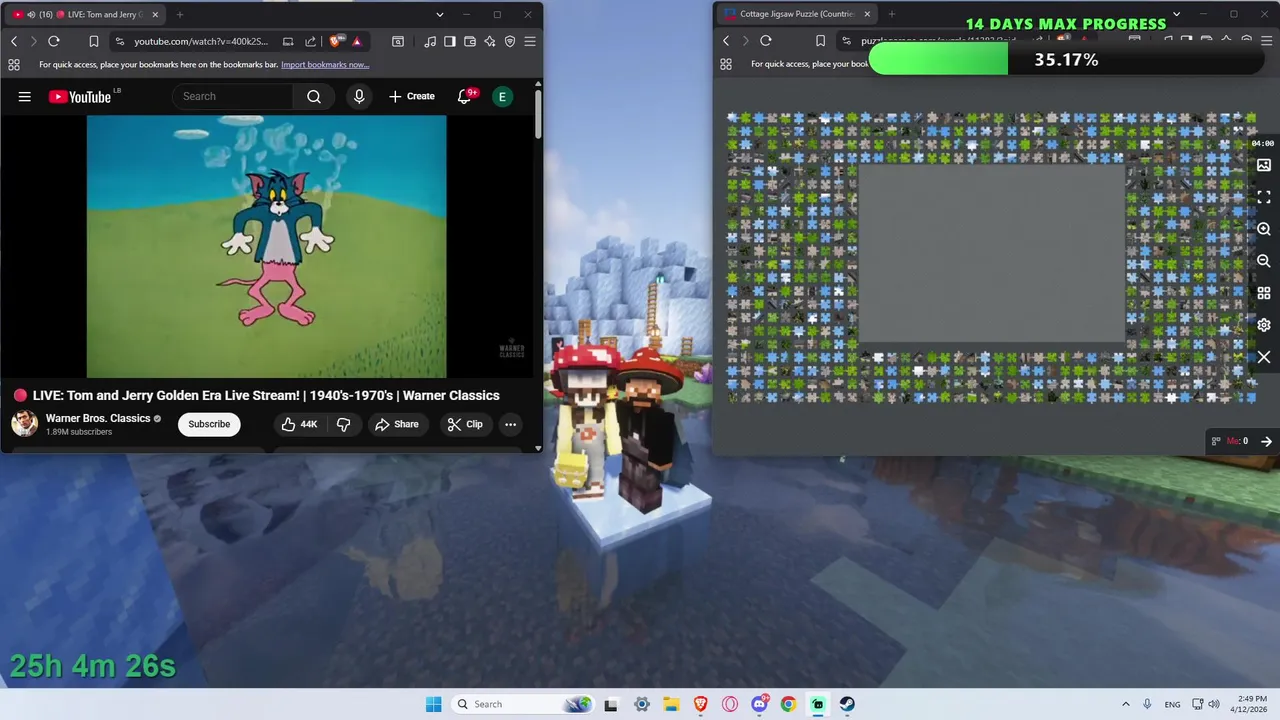This screenshot has width=1280, height=720.
Task: Reload the YouTube page
Action: [54, 41]
